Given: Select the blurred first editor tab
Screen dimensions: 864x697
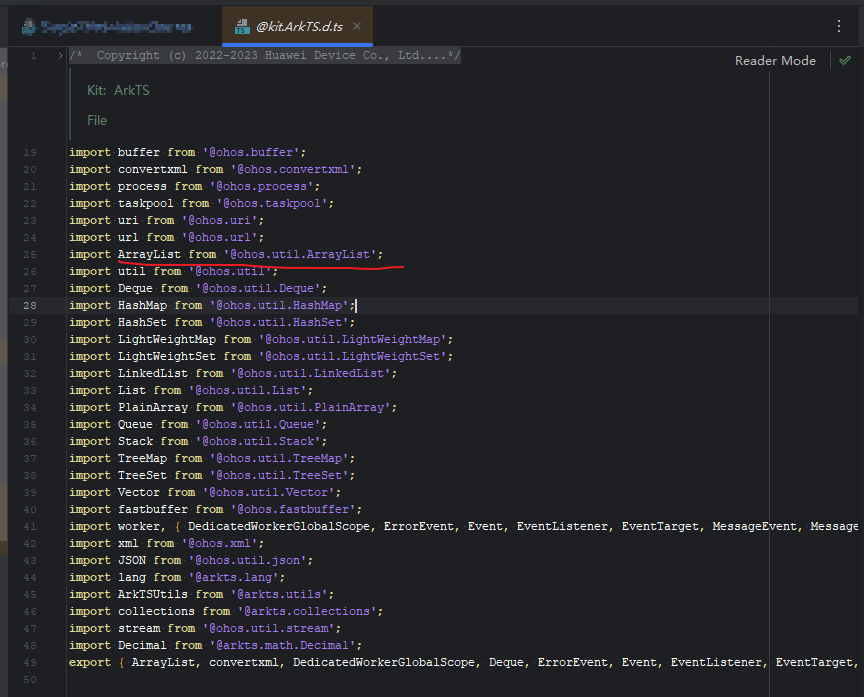Looking at the screenshot, I should click(117, 26).
